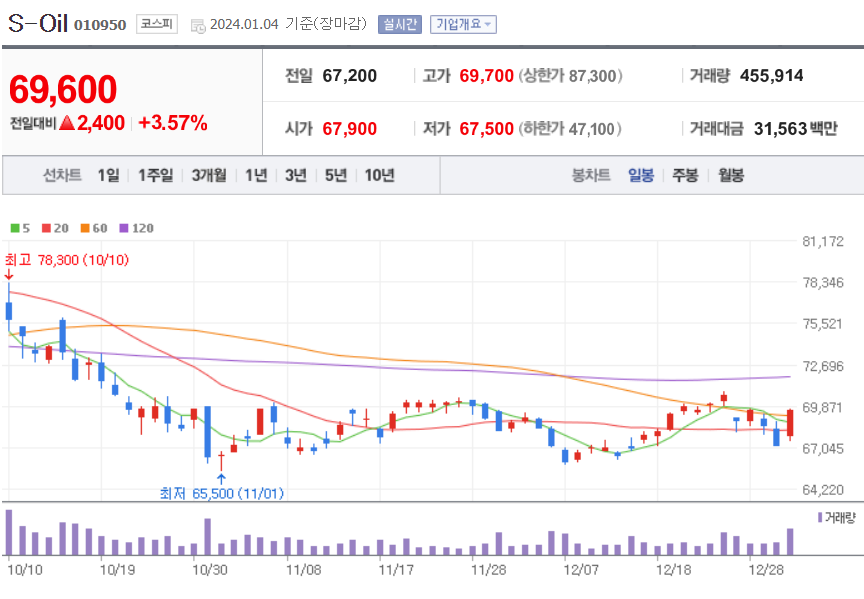
Task: Click the 하한가 47,100 lower limit text
Action: tap(570, 129)
